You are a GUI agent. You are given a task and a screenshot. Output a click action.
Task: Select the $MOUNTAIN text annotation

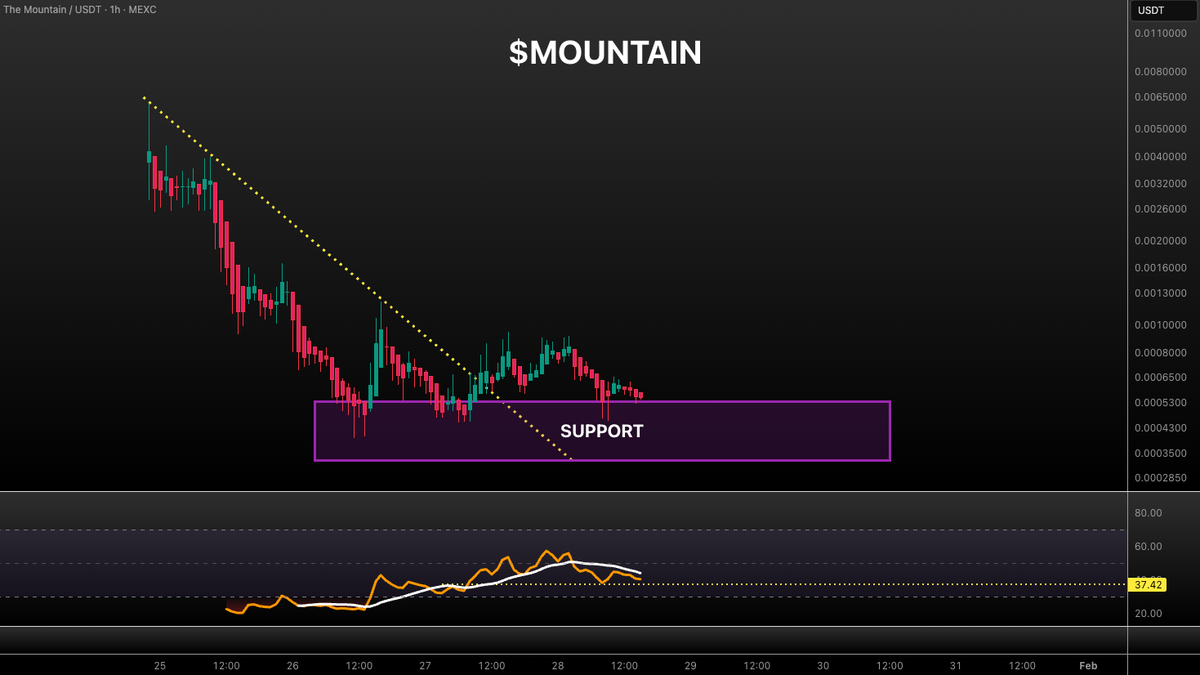[x=605, y=53]
